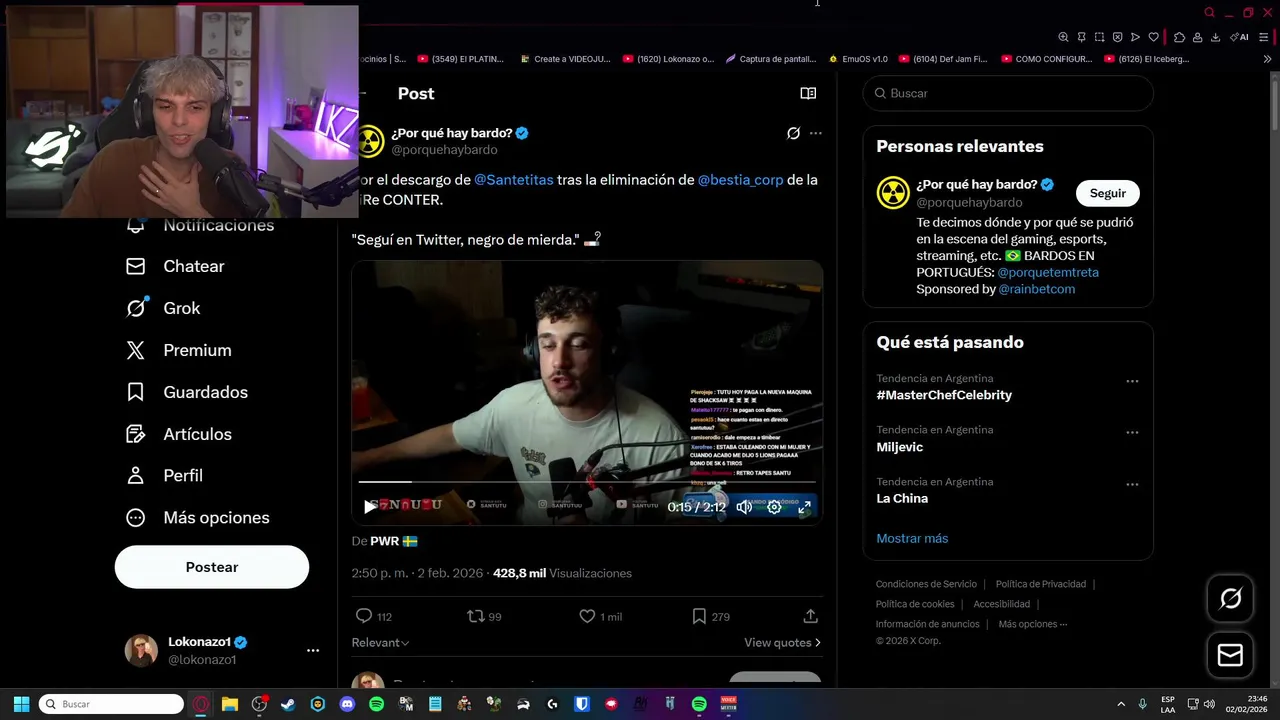Open options for Miljevic trend
Viewport: 1280px width, 720px height.
[1132, 433]
